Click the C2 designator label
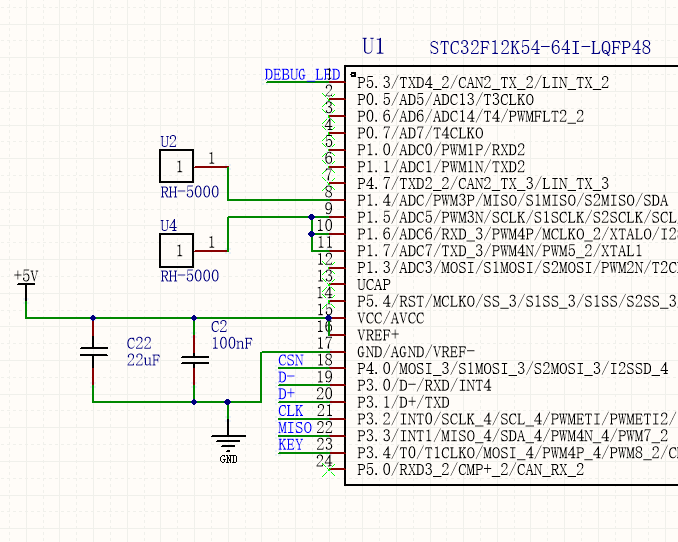The width and height of the screenshot is (678, 542). tap(219, 326)
